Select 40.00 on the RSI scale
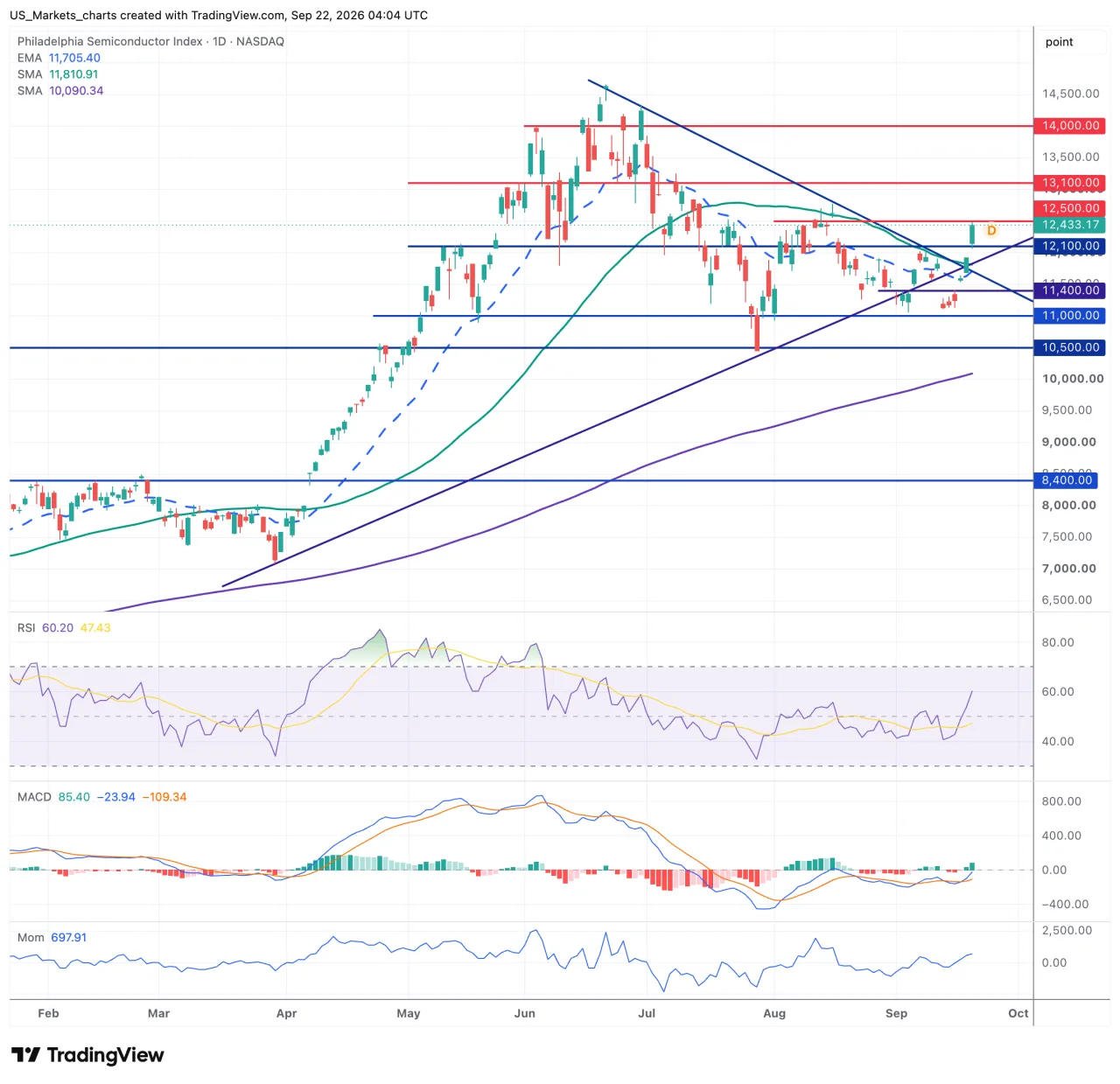Viewport: 1120px width, 1084px height. click(1058, 742)
